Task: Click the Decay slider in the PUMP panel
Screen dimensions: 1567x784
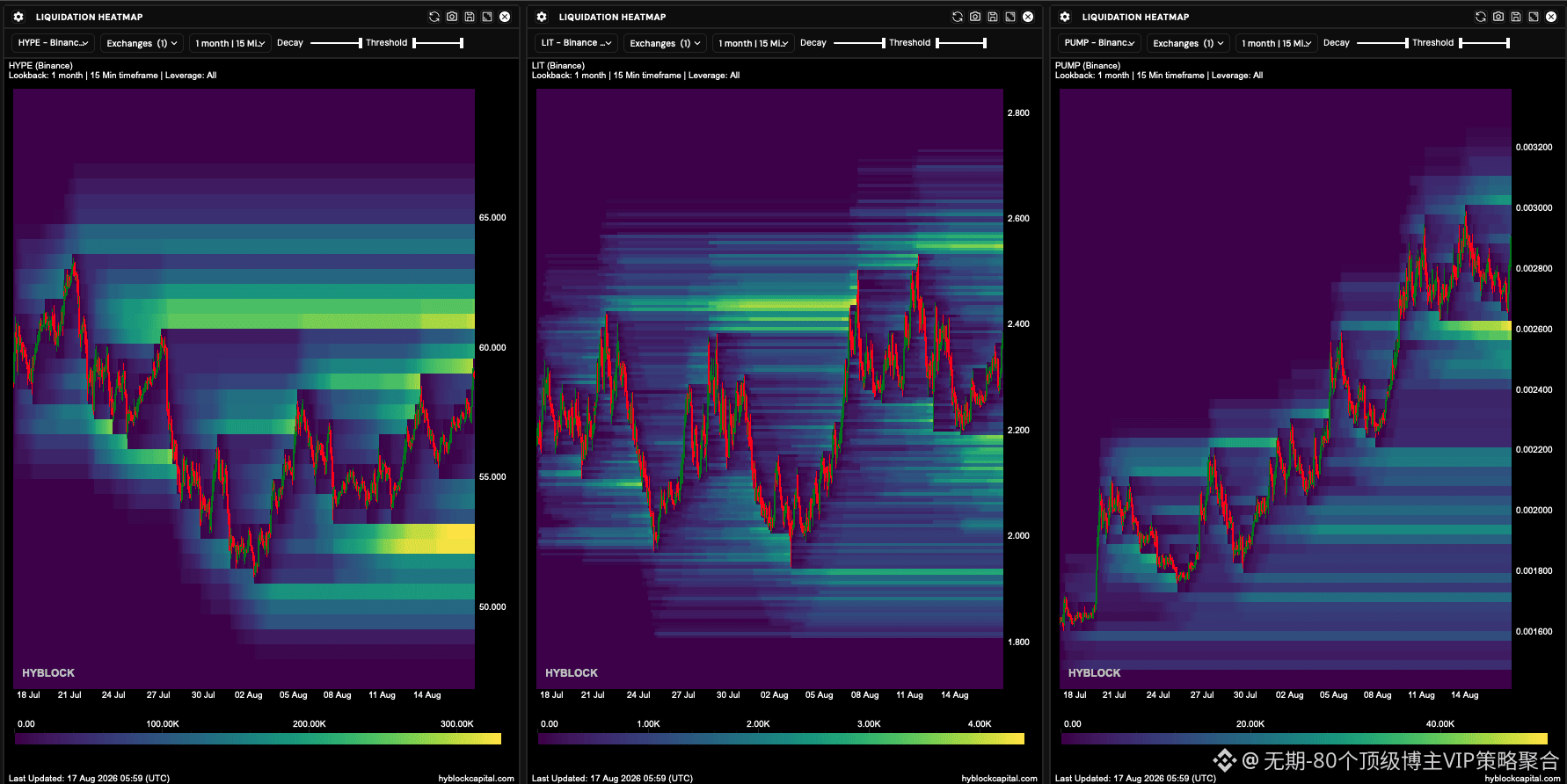Action: (1382, 43)
